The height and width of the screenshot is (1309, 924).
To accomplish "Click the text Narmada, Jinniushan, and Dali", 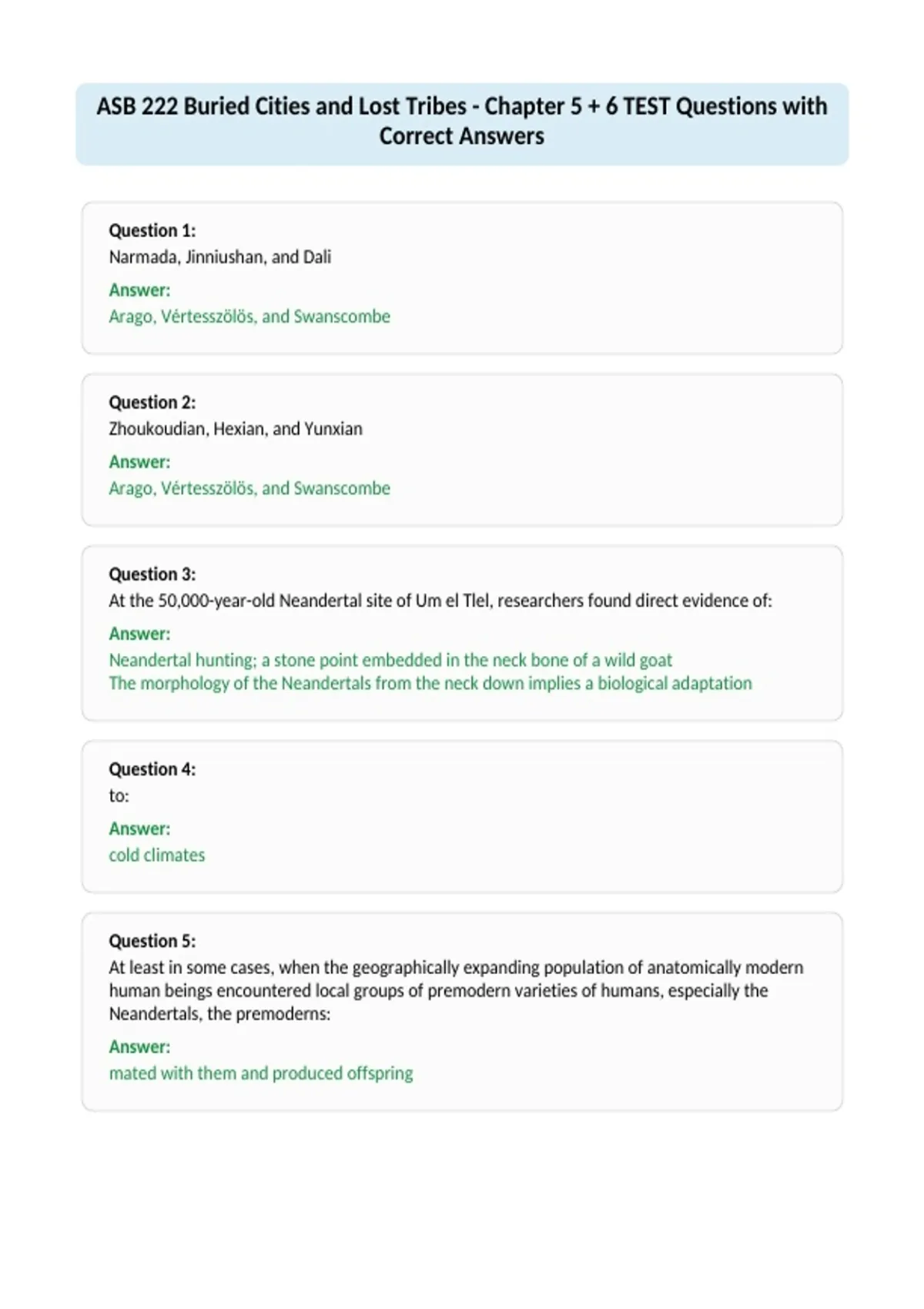I will tap(220, 257).
